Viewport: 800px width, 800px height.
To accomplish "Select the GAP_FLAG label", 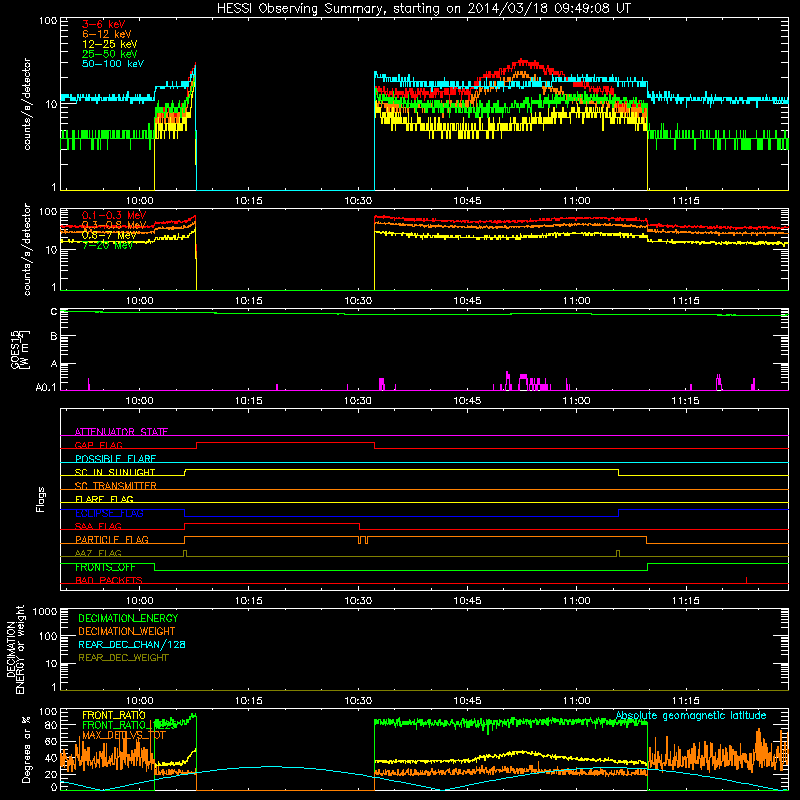I will click(98, 445).
